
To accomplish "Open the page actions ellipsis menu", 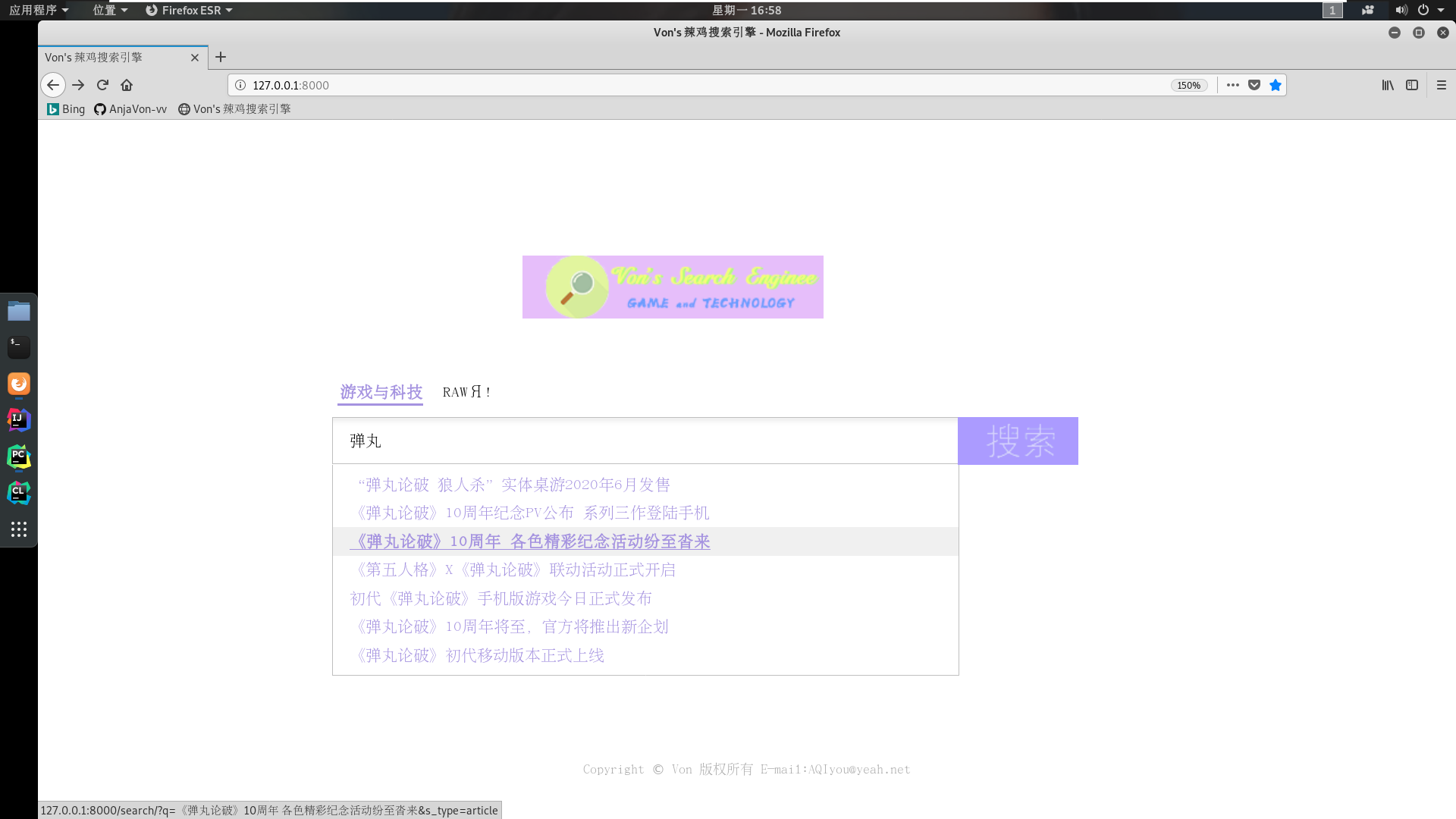I will [x=1232, y=85].
